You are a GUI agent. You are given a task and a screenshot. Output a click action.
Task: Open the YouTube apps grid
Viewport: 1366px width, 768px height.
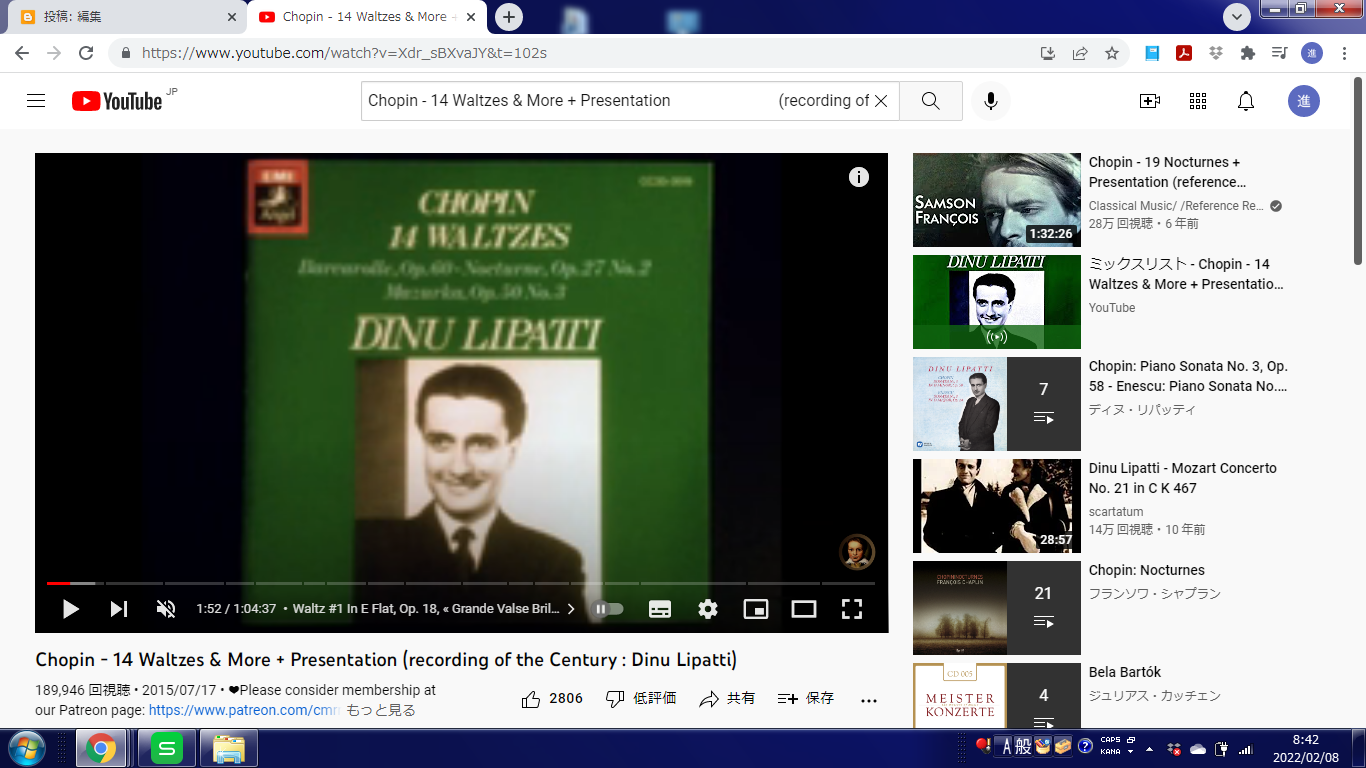[x=1198, y=101]
